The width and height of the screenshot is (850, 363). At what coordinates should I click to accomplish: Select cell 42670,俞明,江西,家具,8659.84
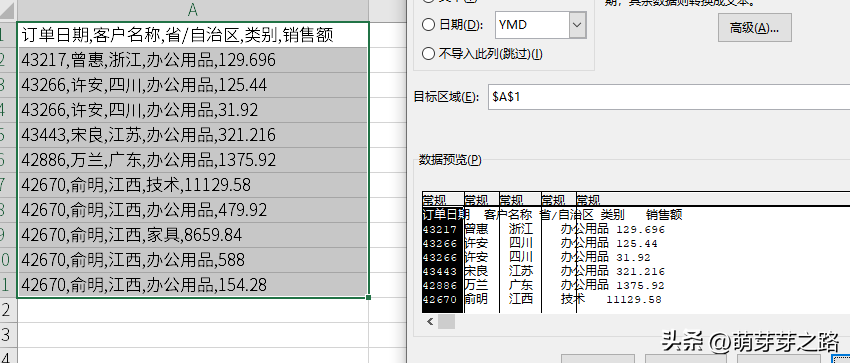click(x=192, y=235)
